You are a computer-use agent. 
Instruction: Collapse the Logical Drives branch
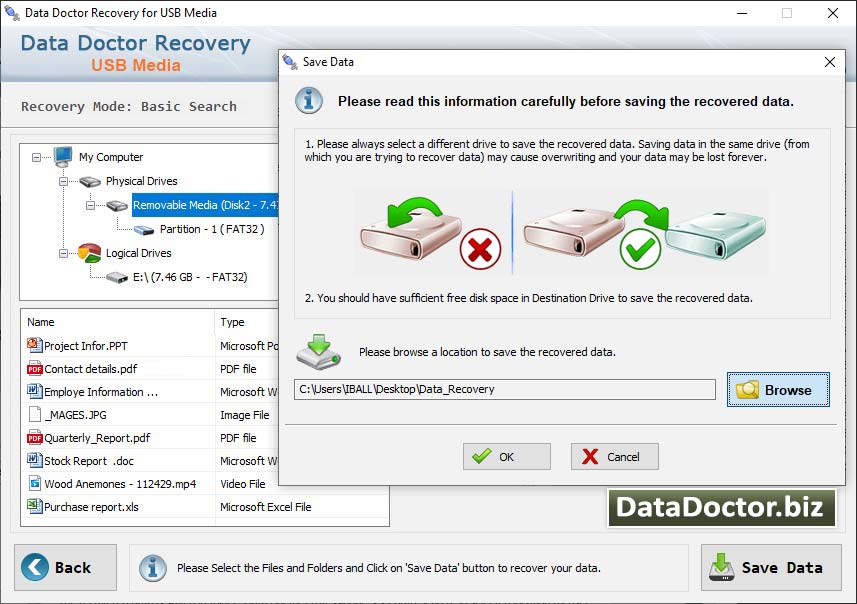(x=63, y=252)
